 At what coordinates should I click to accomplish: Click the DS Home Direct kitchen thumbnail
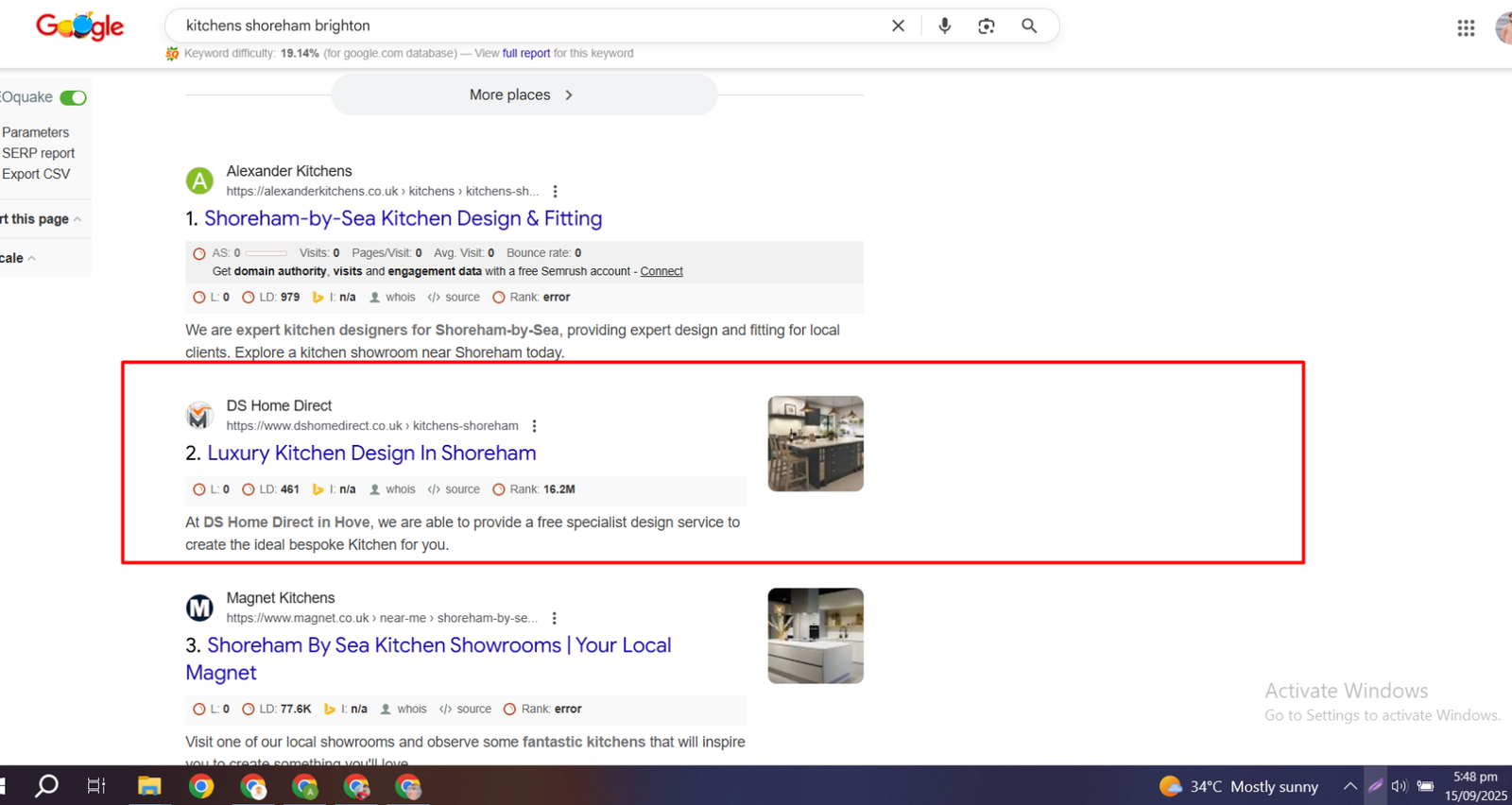click(x=815, y=443)
